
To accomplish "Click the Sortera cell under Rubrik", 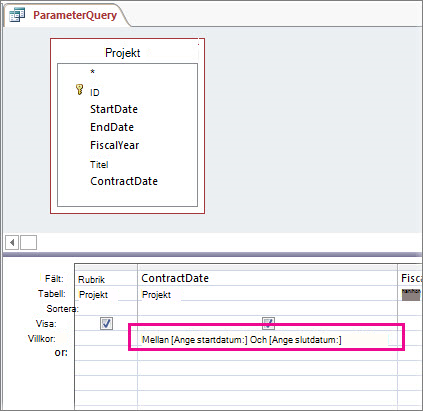I will (x=106, y=309).
